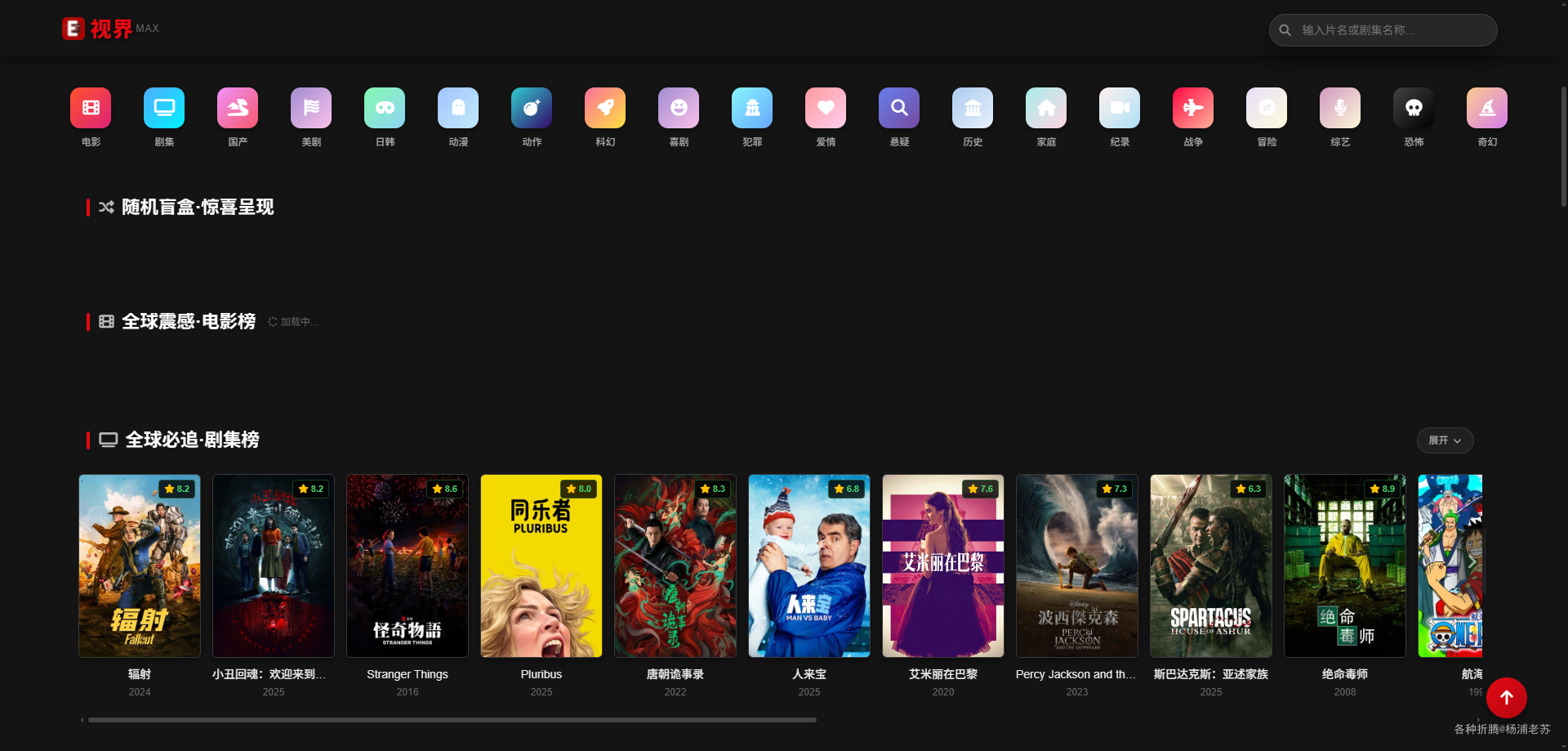
Task: Click the 8.9 rating badge on 绝命毒师
Action: coord(1382,489)
